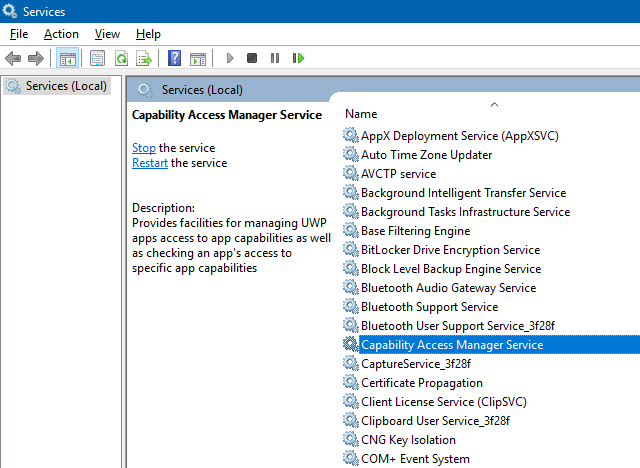
Task: Click the Stop Service square icon
Action: (252, 58)
